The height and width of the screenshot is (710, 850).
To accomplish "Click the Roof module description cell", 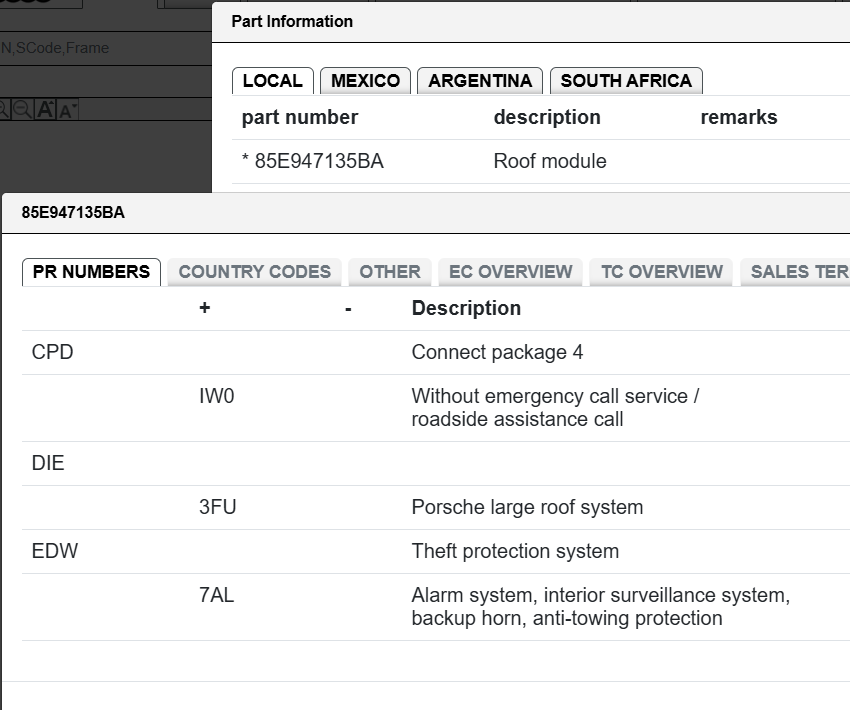I will (550, 162).
